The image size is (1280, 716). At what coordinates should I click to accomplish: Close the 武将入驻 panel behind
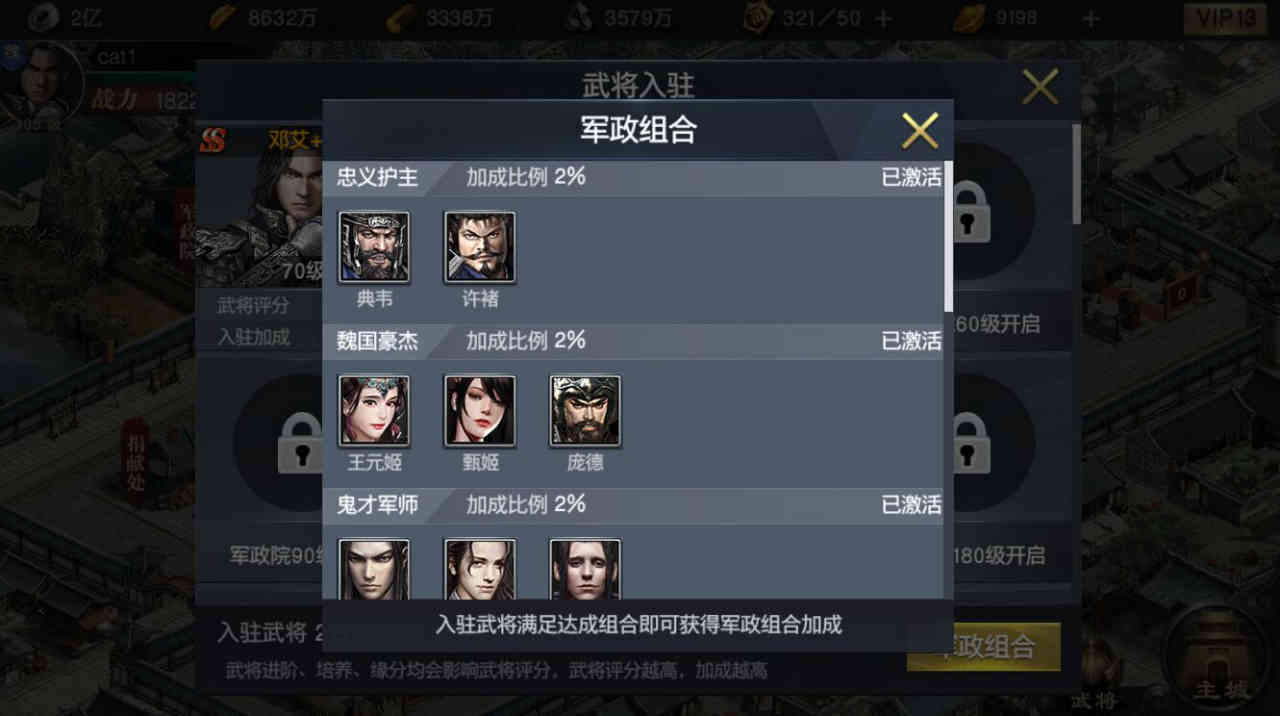pyautogui.click(x=1040, y=87)
